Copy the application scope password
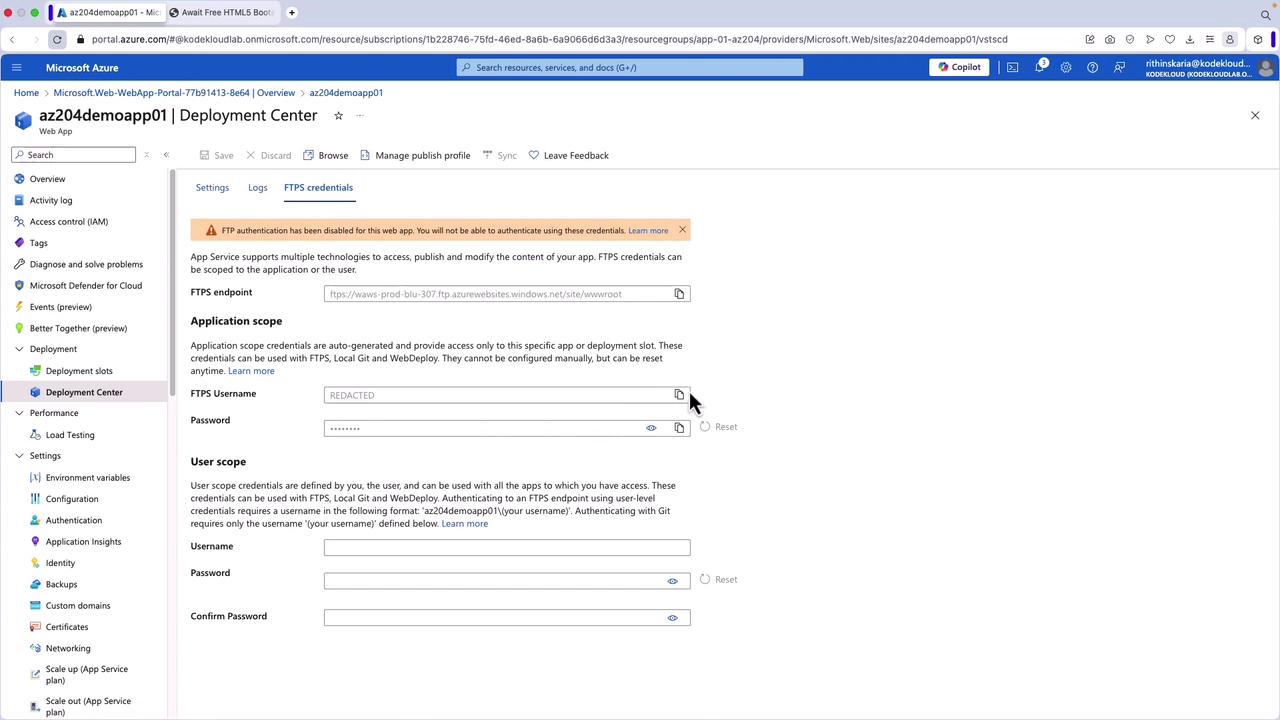Screen dimensions: 1280x720 (679, 428)
